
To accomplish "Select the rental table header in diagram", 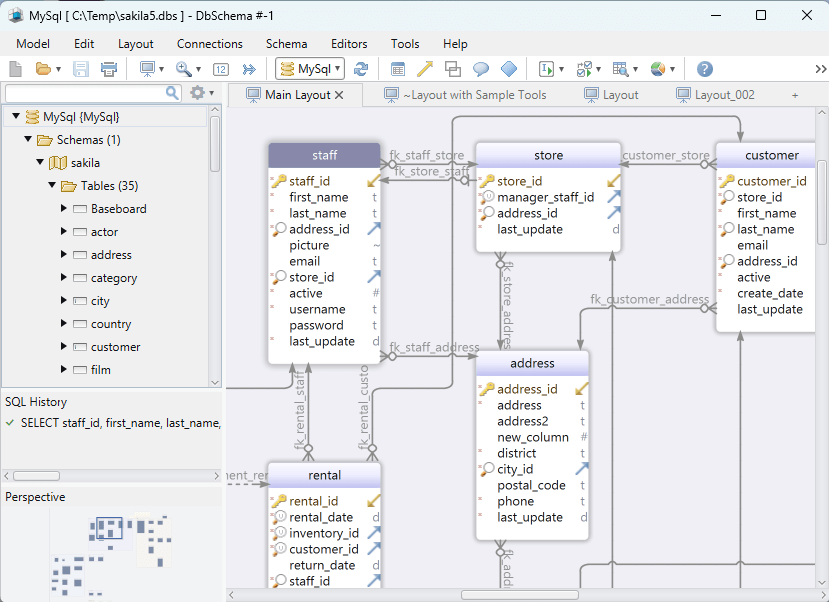I will click(x=324, y=475).
